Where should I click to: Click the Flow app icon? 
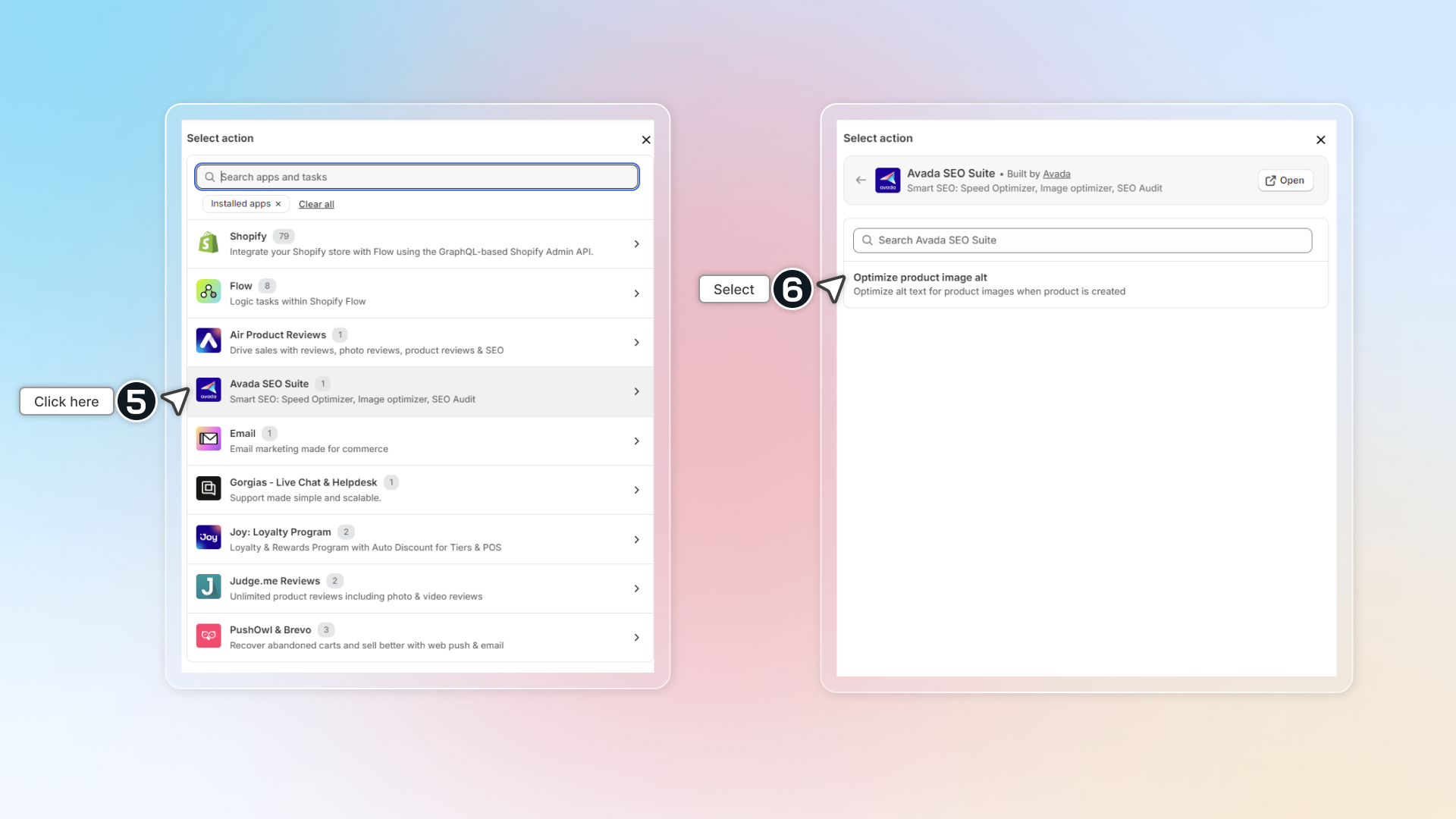(209, 292)
